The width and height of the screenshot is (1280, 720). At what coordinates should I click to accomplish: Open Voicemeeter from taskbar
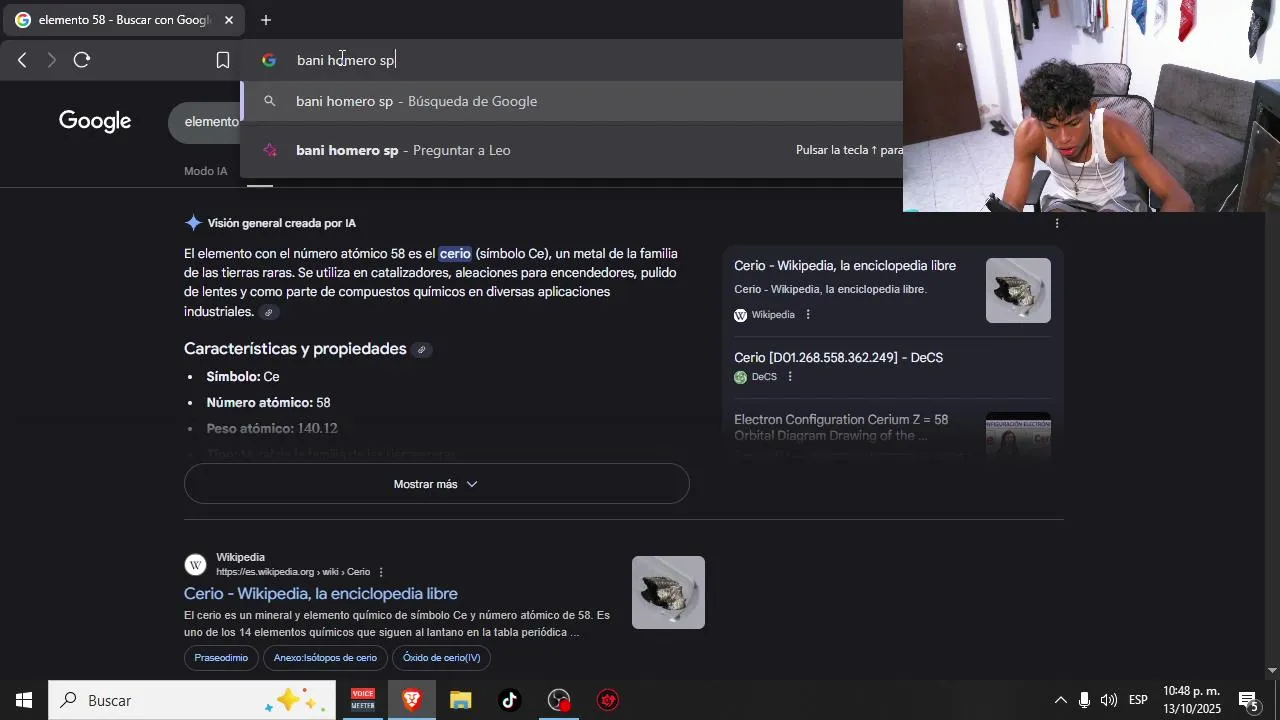tap(362, 700)
